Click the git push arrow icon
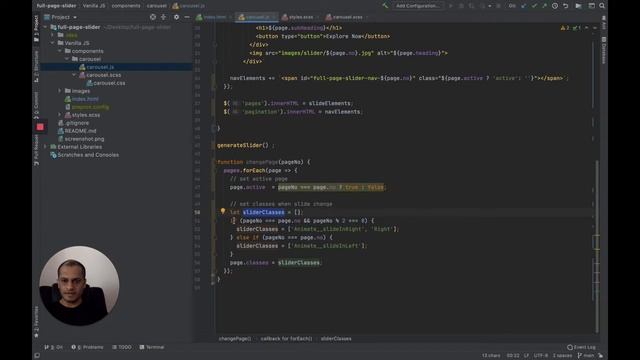 544,6
